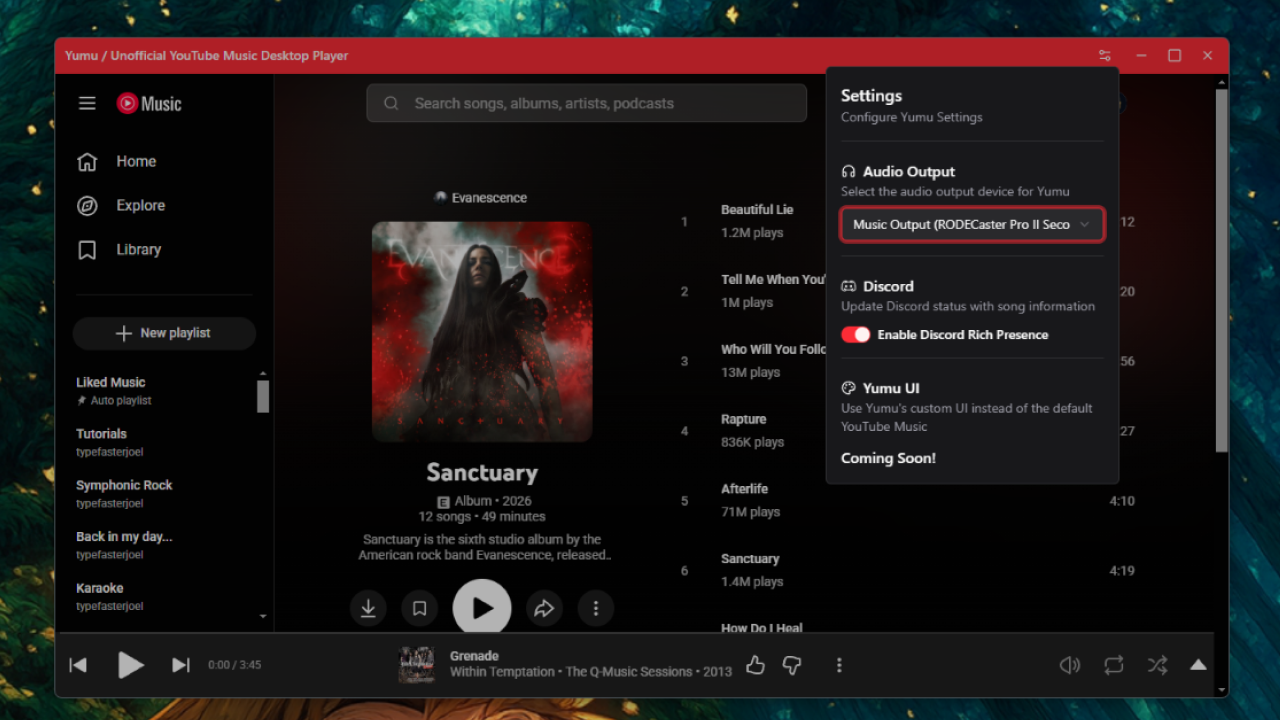Open player bar more actions menu
The width and height of the screenshot is (1280, 720).
(839, 665)
